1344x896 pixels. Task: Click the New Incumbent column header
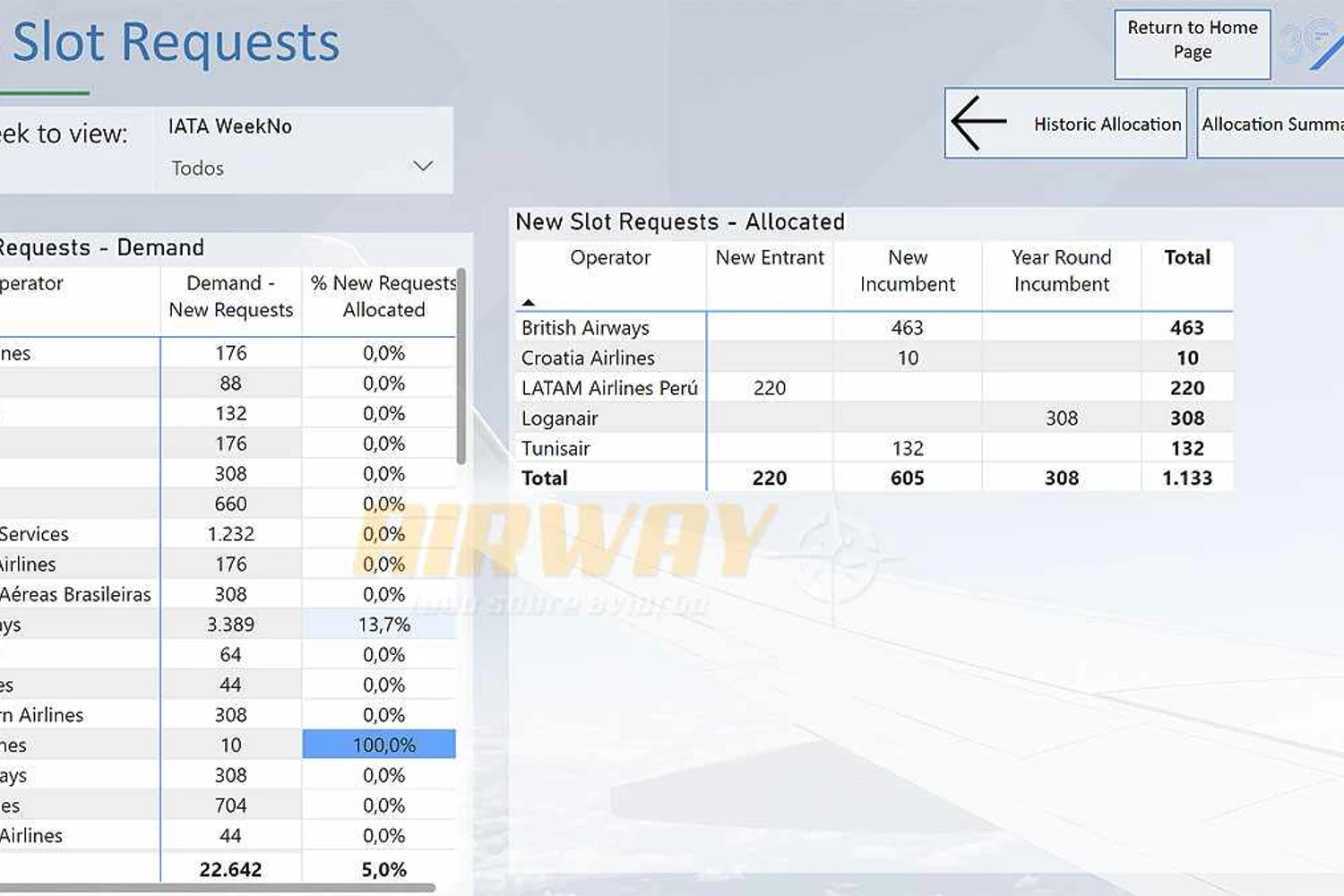908,271
